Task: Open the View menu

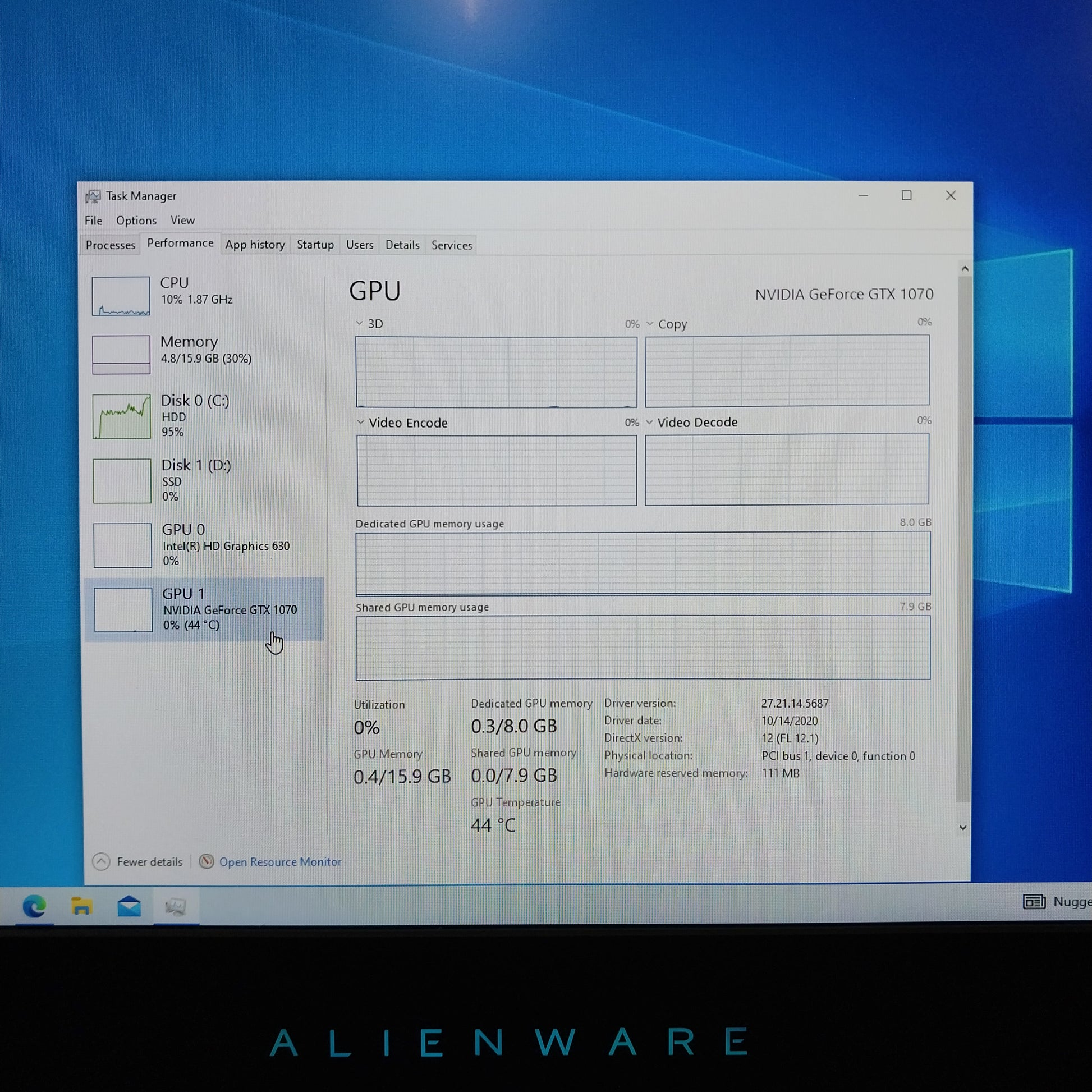Action: click(182, 221)
